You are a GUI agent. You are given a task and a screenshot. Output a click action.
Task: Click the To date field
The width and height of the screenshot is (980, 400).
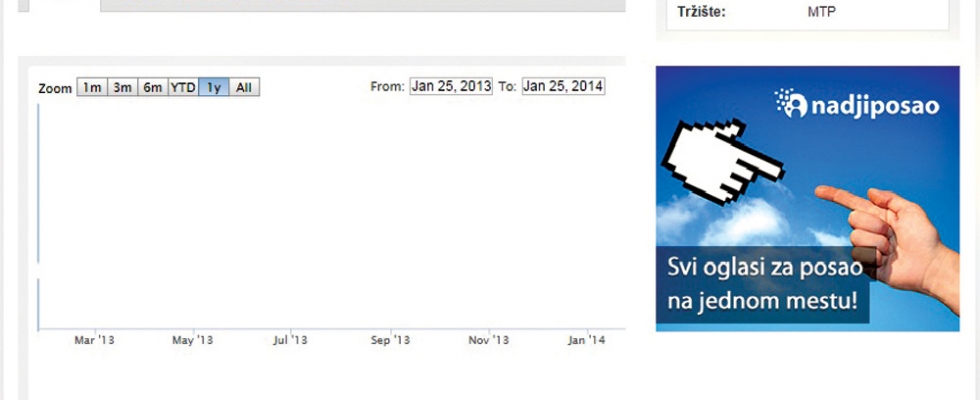[563, 87]
